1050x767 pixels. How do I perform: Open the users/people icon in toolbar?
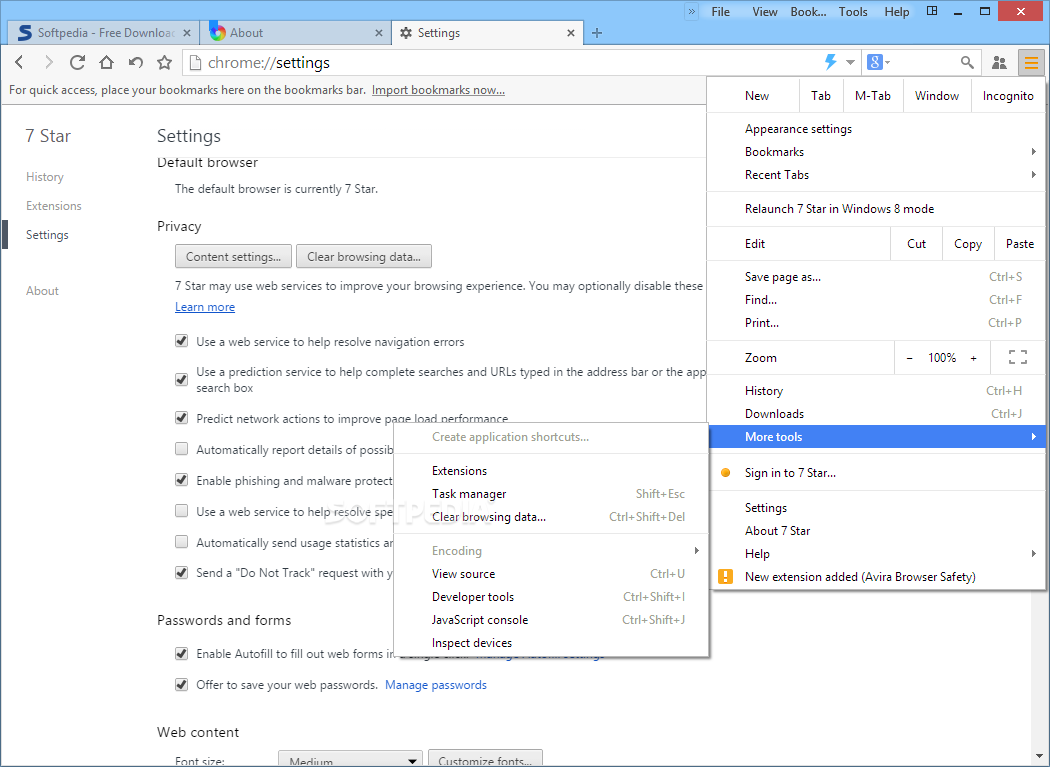coord(999,62)
